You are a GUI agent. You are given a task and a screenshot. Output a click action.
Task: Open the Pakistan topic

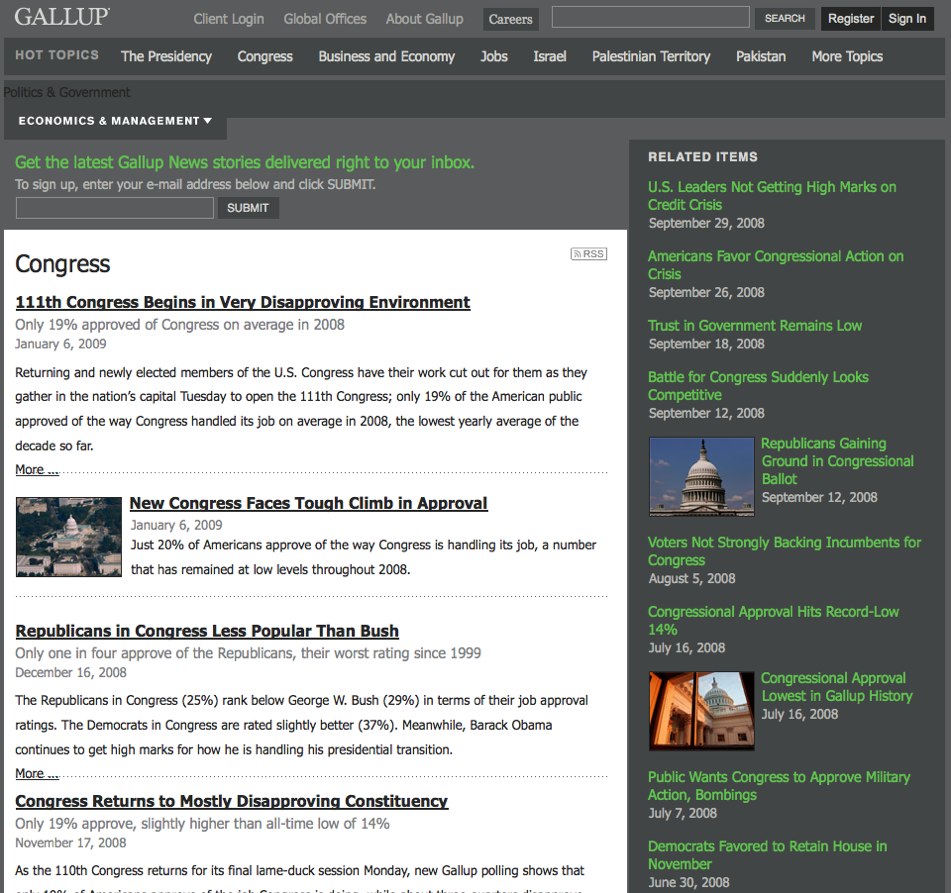[x=761, y=56]
